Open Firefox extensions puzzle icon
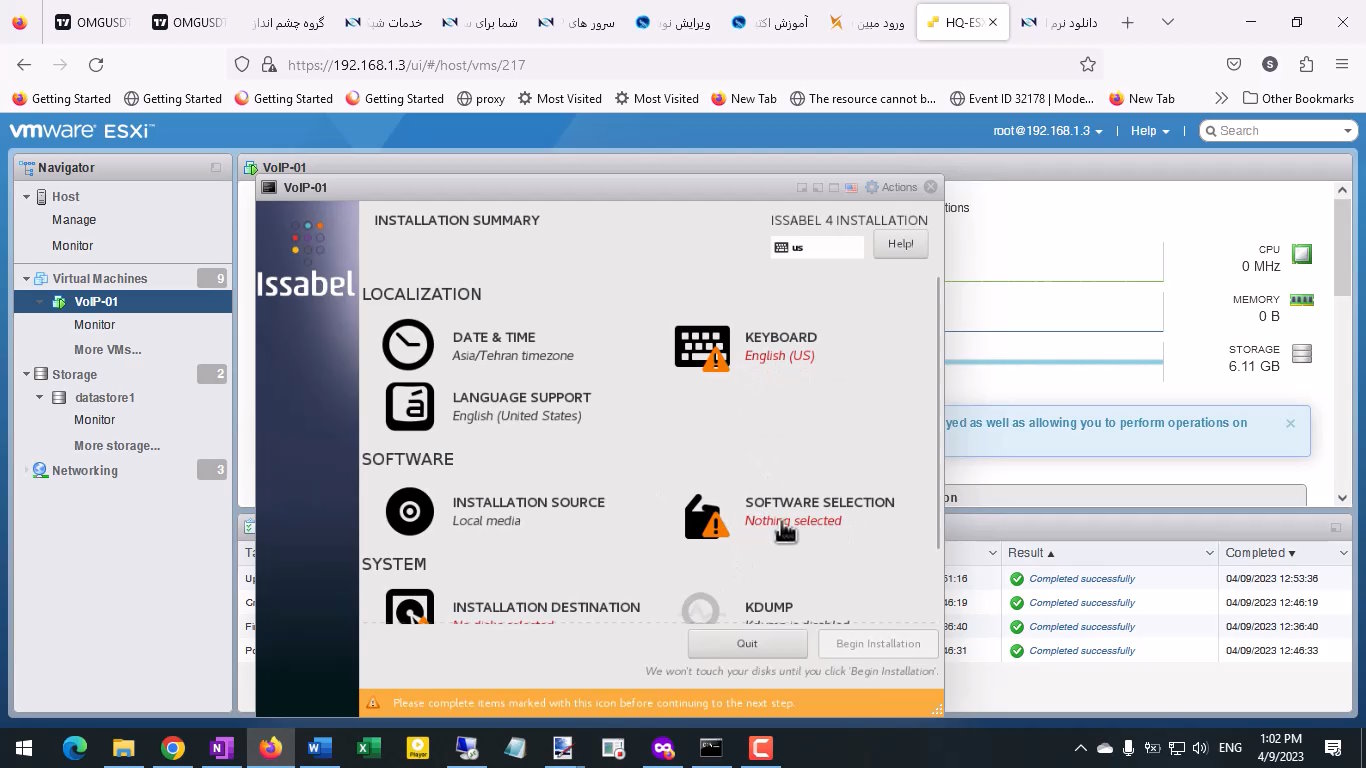The image size is (1366, 768). (1306, 65)
